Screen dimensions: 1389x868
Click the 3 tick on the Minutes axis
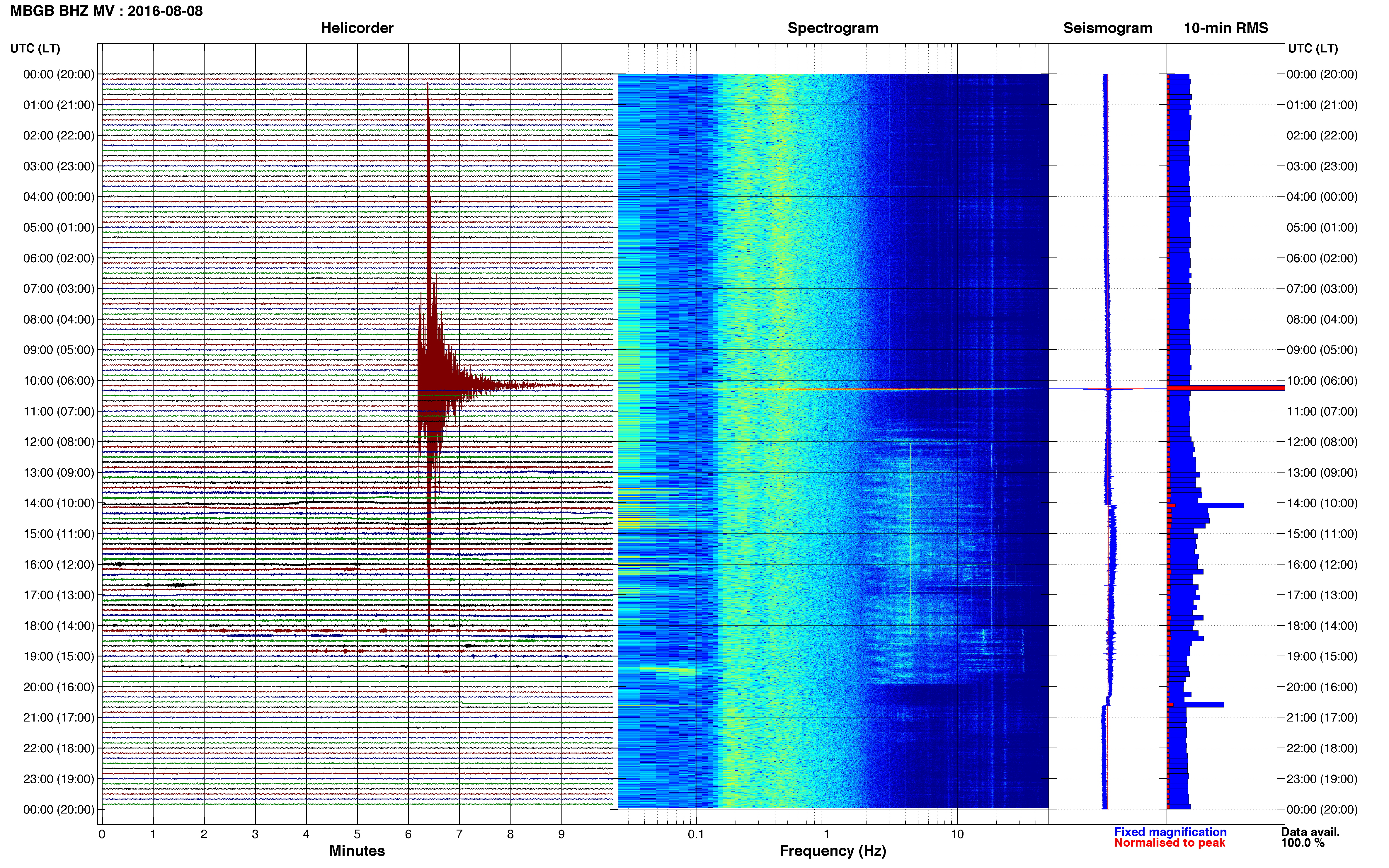(x=255, y=834)
